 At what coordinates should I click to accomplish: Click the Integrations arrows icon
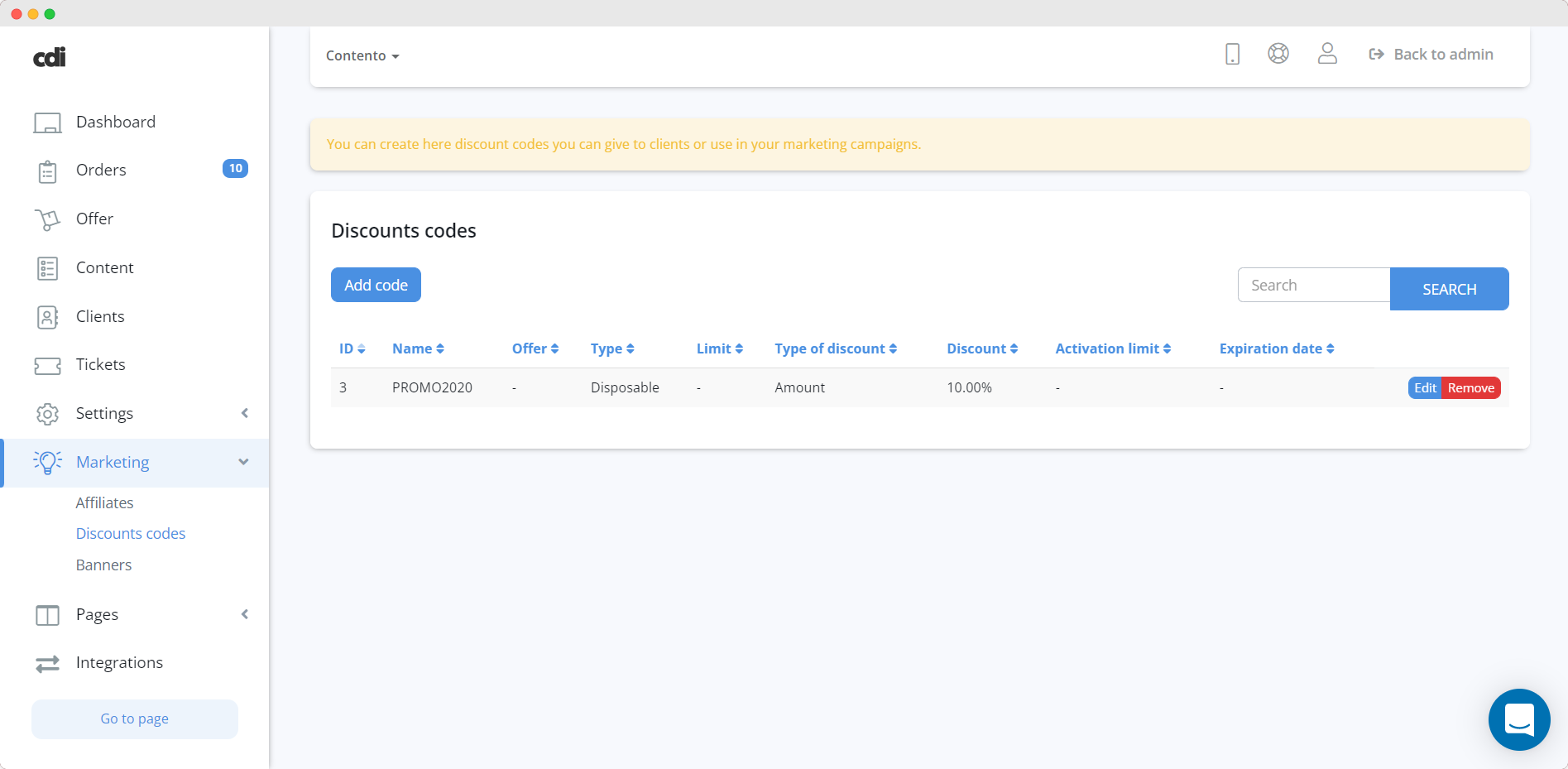(x=47, y=663)
